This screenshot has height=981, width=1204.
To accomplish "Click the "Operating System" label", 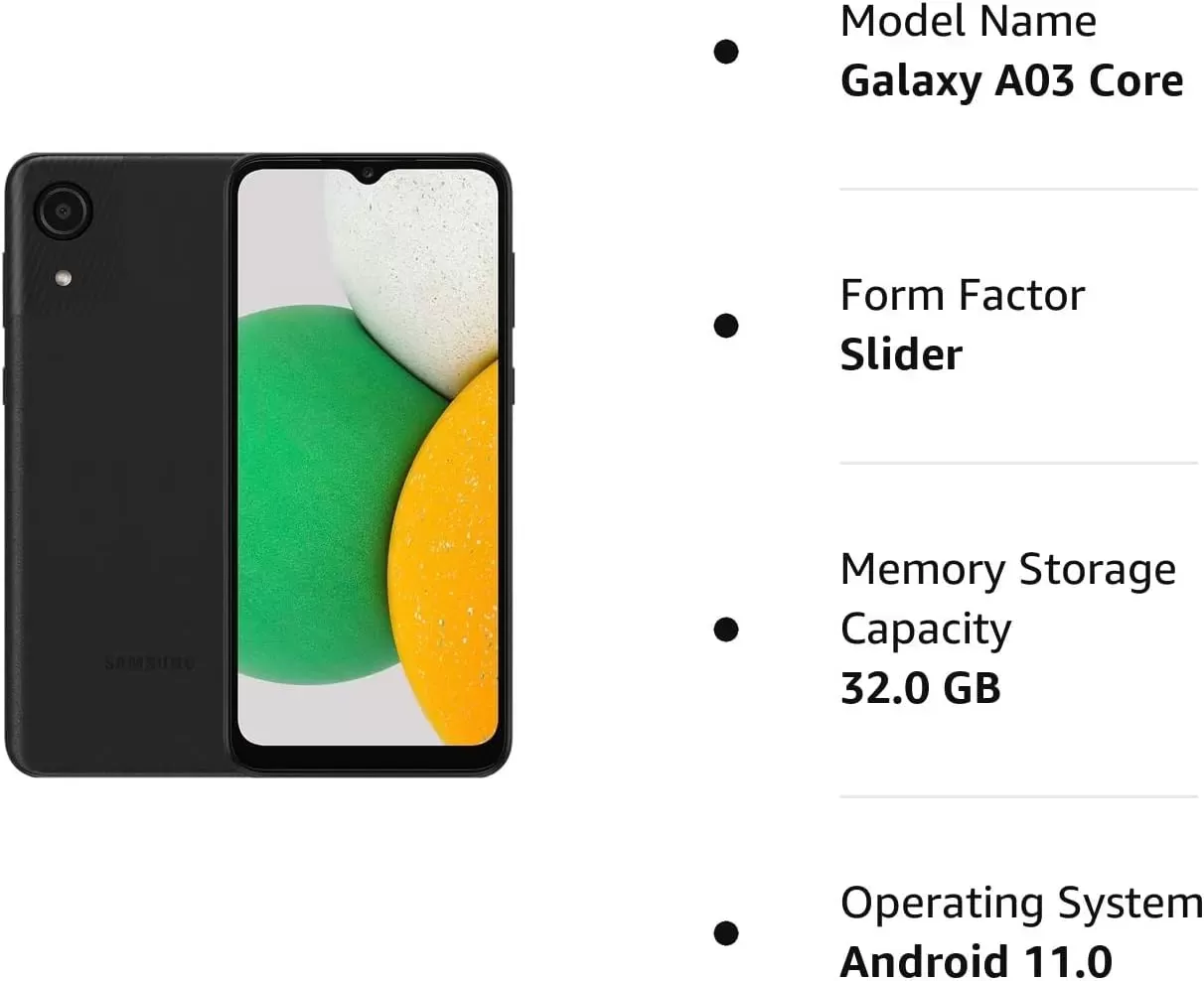I will click(1021, 904).
